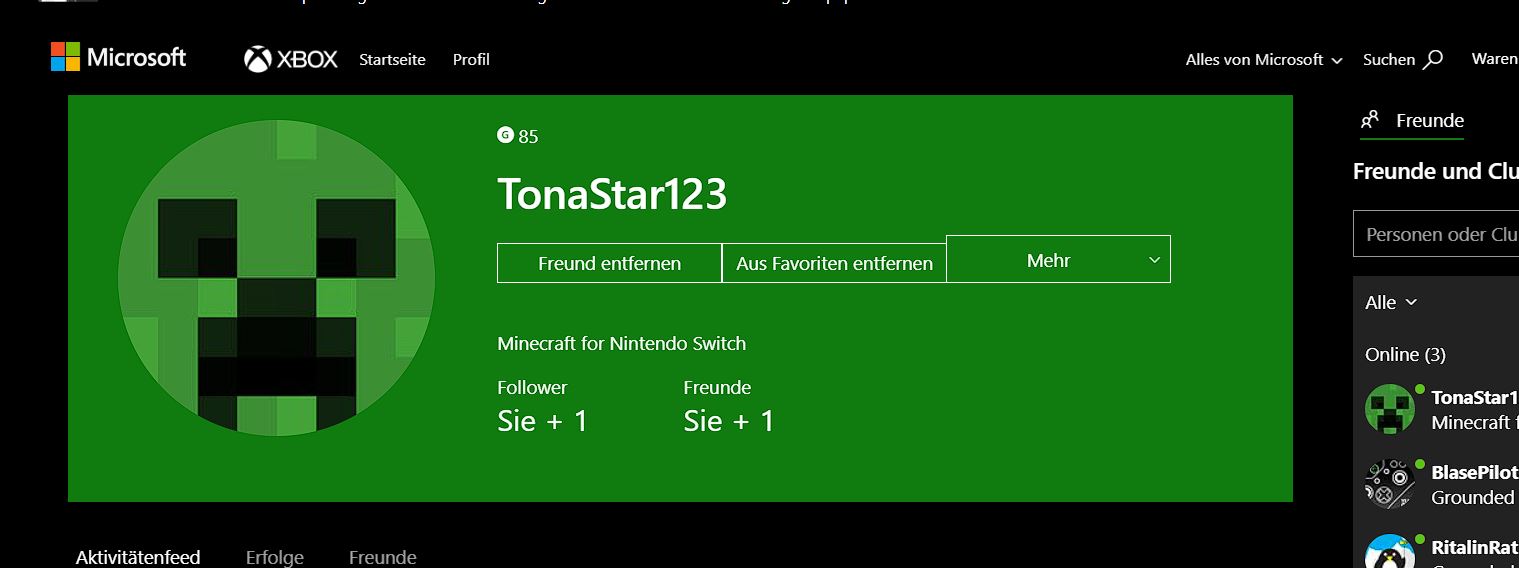Switch to Aktivitätenfeed tab
This screenshot has width=1519, height=568.
point(138,557)
